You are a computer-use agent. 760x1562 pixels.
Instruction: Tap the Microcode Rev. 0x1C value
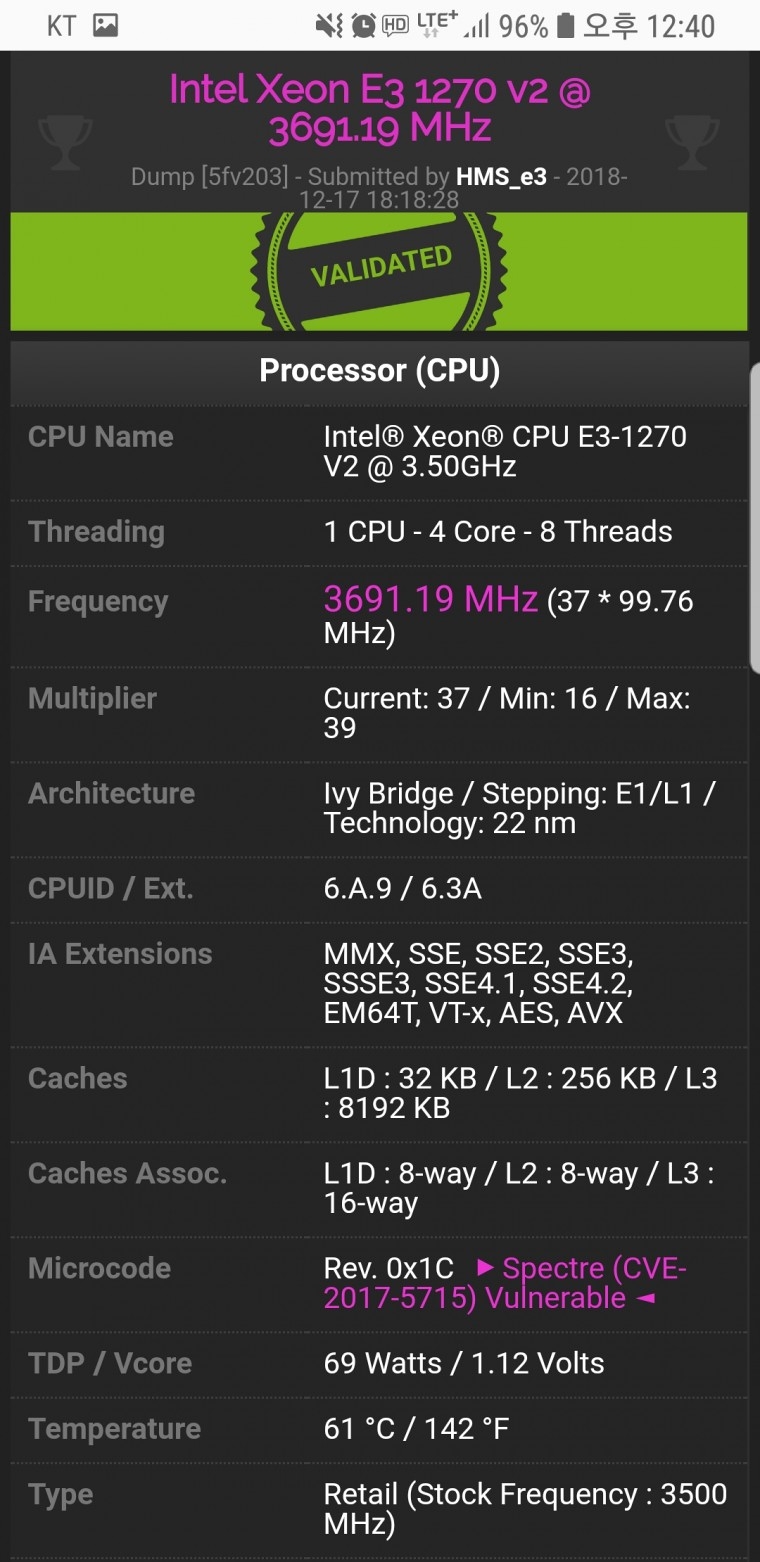[x=388, y=1268]
